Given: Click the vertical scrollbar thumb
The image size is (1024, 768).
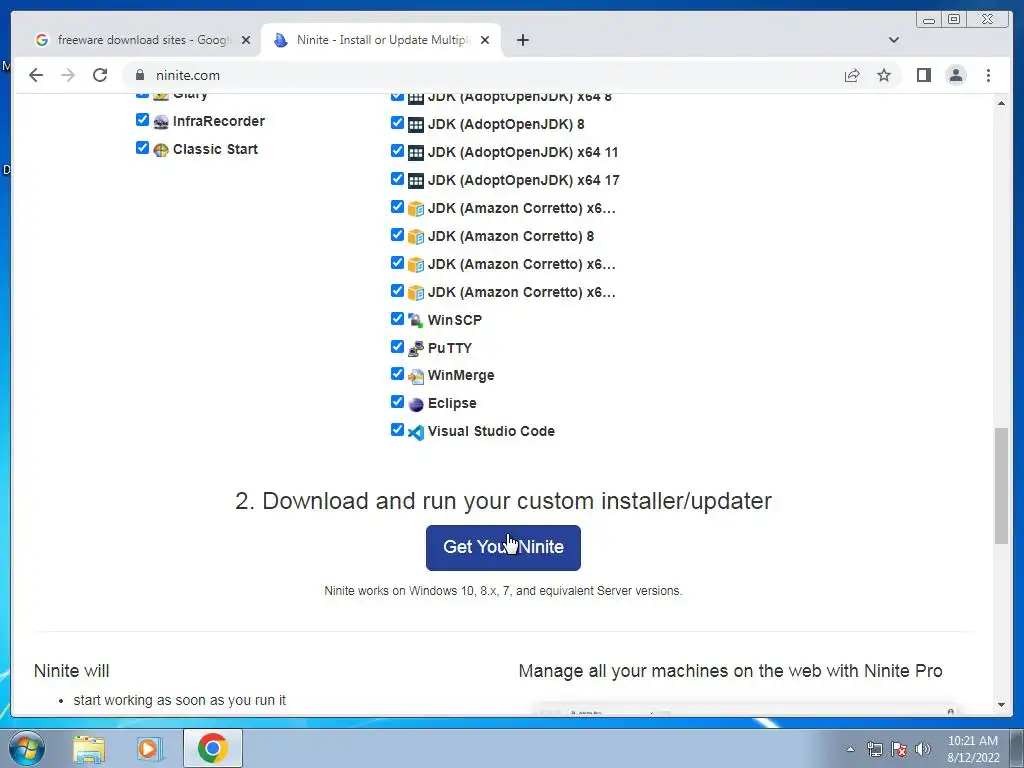Looking at the screenshot, I should [x=1001, y=486].
